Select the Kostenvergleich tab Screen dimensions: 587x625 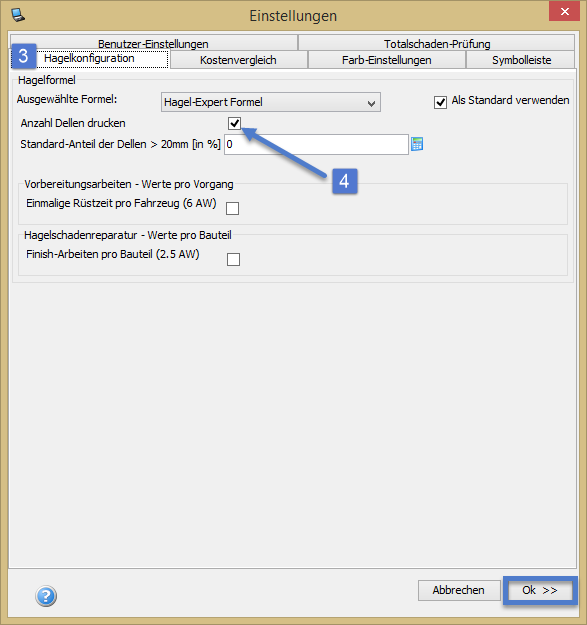click(x=238, y=60)
